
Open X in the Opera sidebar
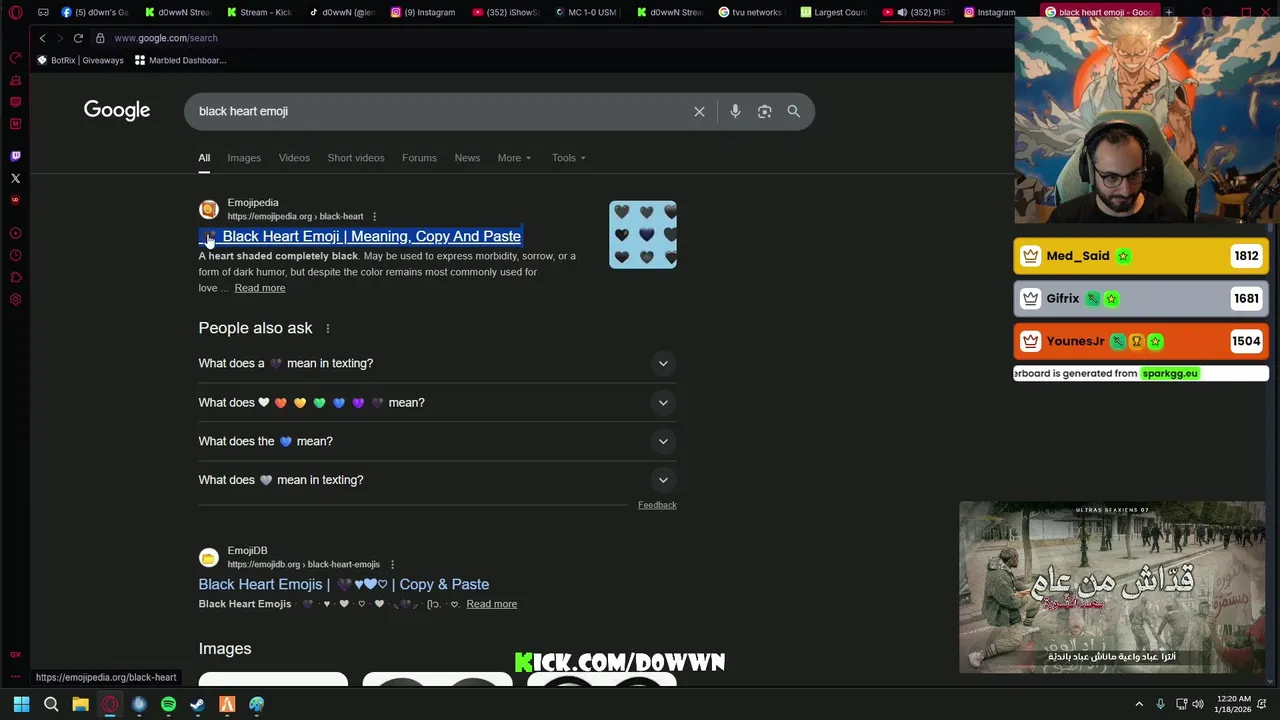click(15, 178)
